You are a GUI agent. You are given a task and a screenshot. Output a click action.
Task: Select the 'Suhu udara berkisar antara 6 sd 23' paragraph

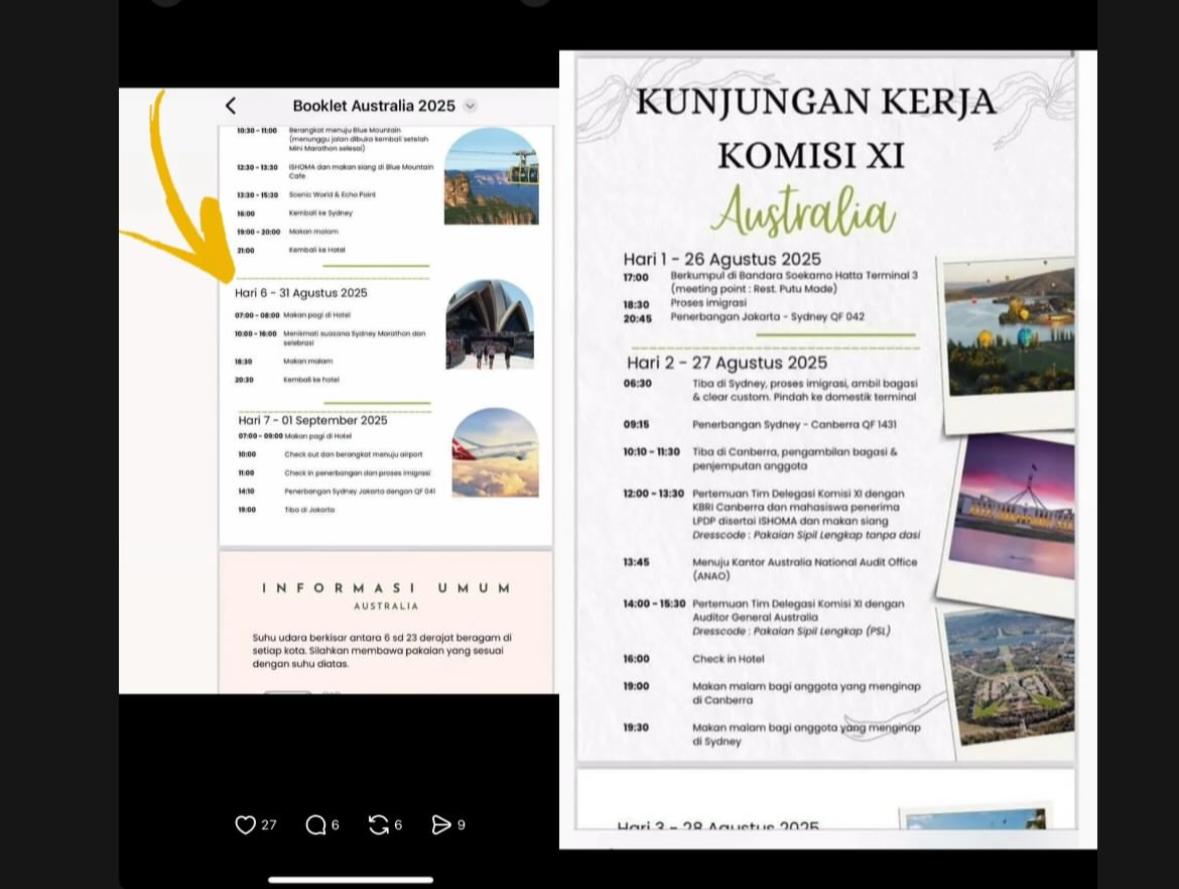[x=382, y=651]
